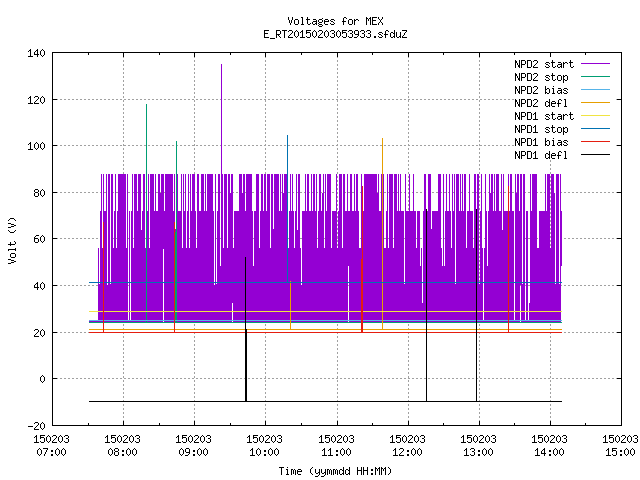Click the 120 y-axis tick value
The height and width of the screenshot is (480, 640).
coord(36,100)
